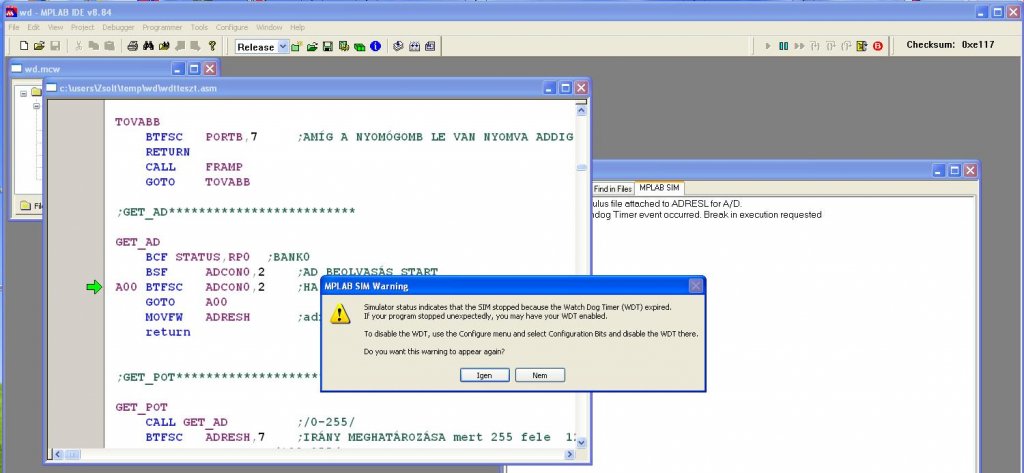Click the Help question mark icon
Image resolution: width=1024 pixels, height=473 pixels.
point(212,46)
